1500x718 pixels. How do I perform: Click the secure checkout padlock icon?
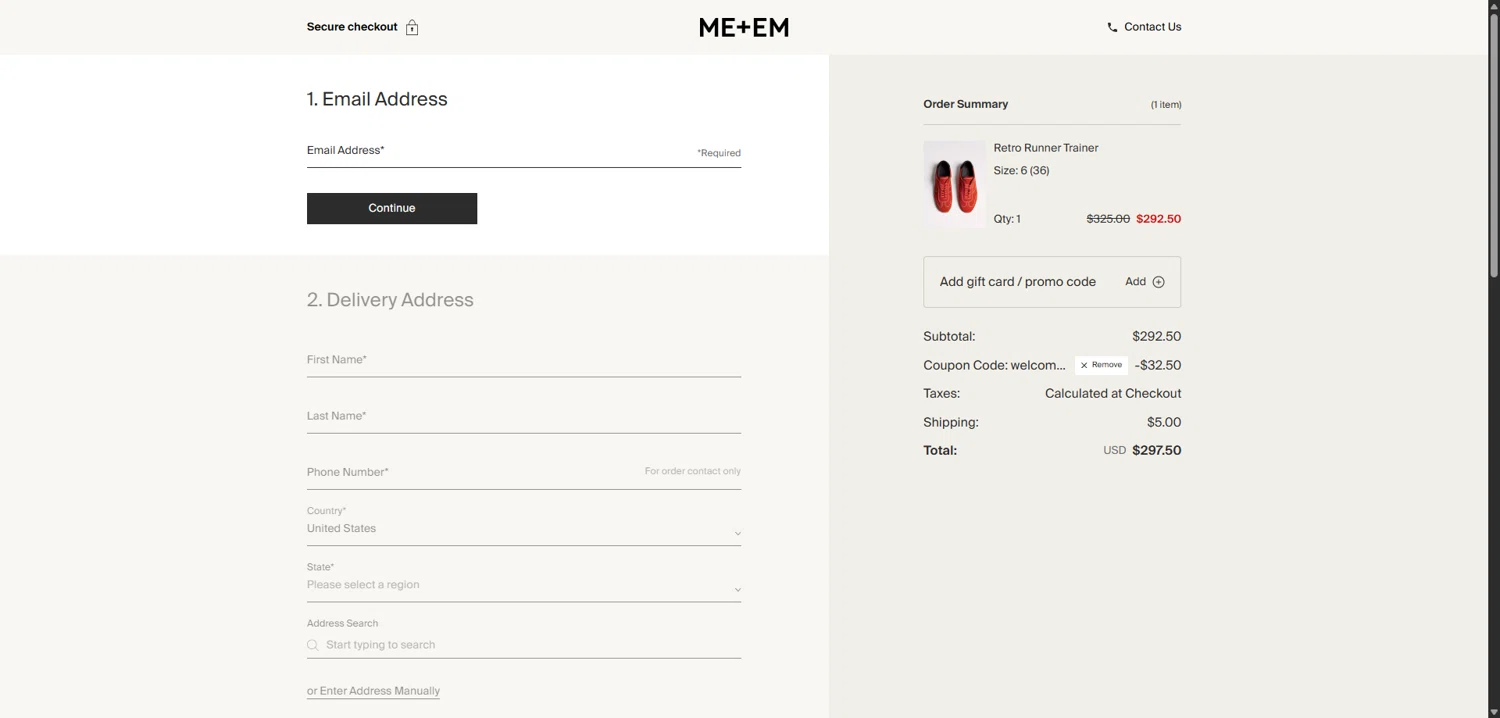pos(412,28)
